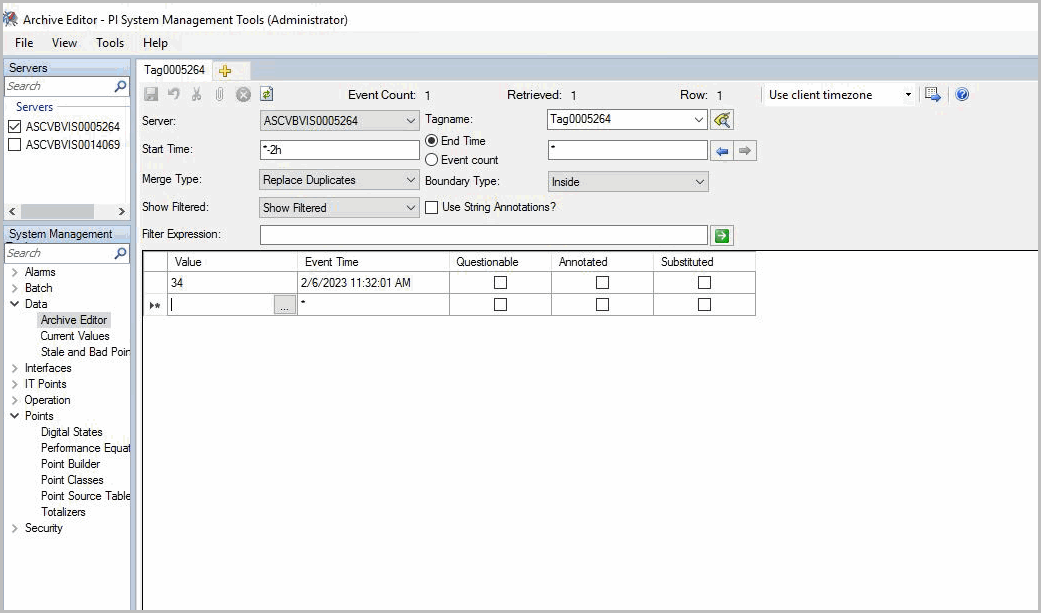1041x613 pixels.
Task: Open the Merge Type dropdown
Action: click(339, 180)
